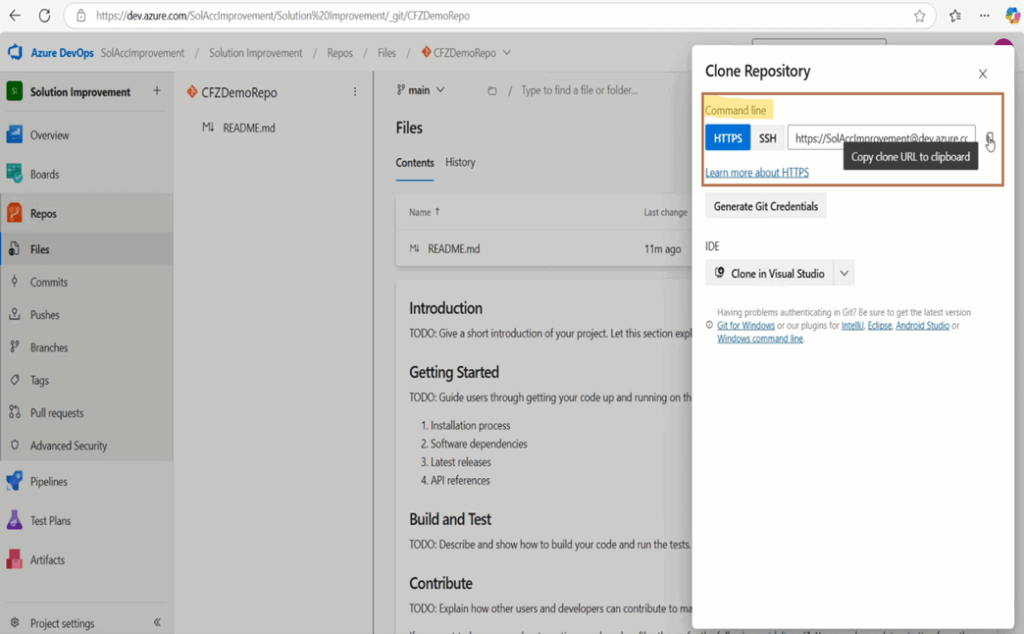
Task: Open the Eclipse plugin link
Action: 880,325
